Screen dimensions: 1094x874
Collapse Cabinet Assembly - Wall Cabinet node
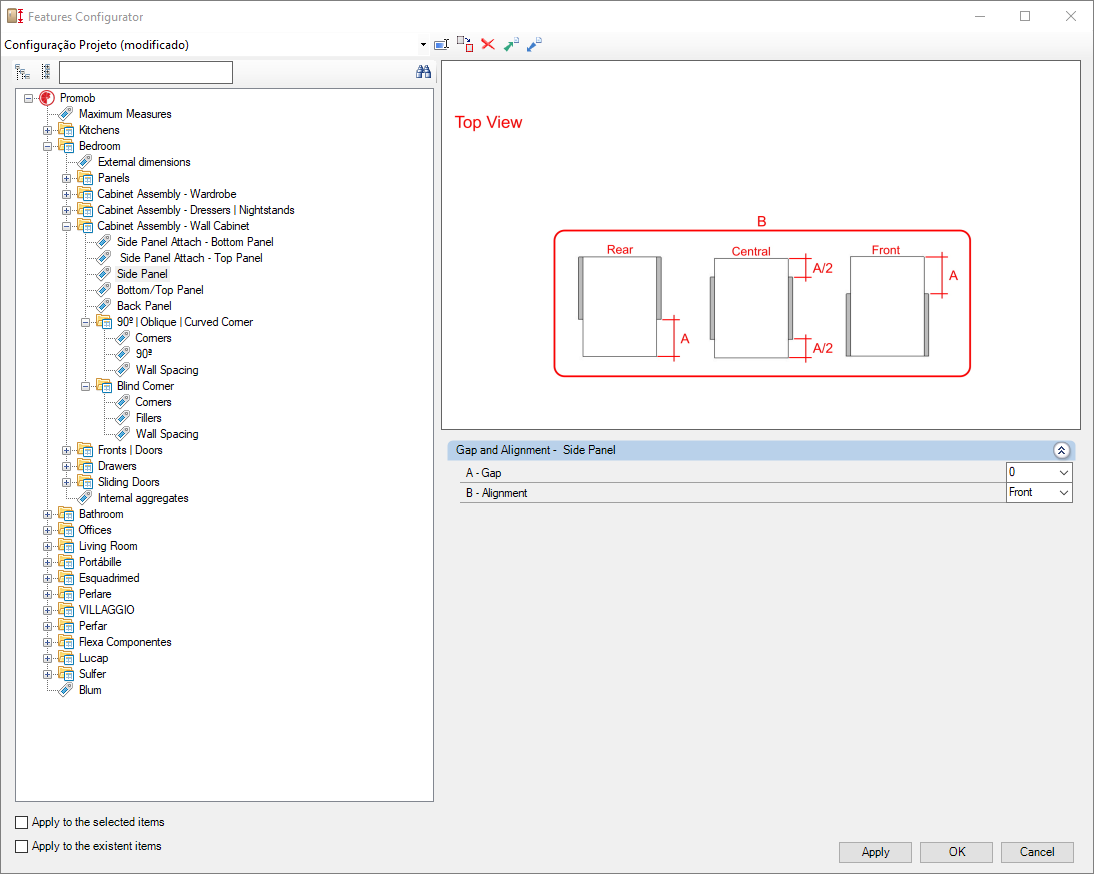pyautogui.click(x=66, y=226)
